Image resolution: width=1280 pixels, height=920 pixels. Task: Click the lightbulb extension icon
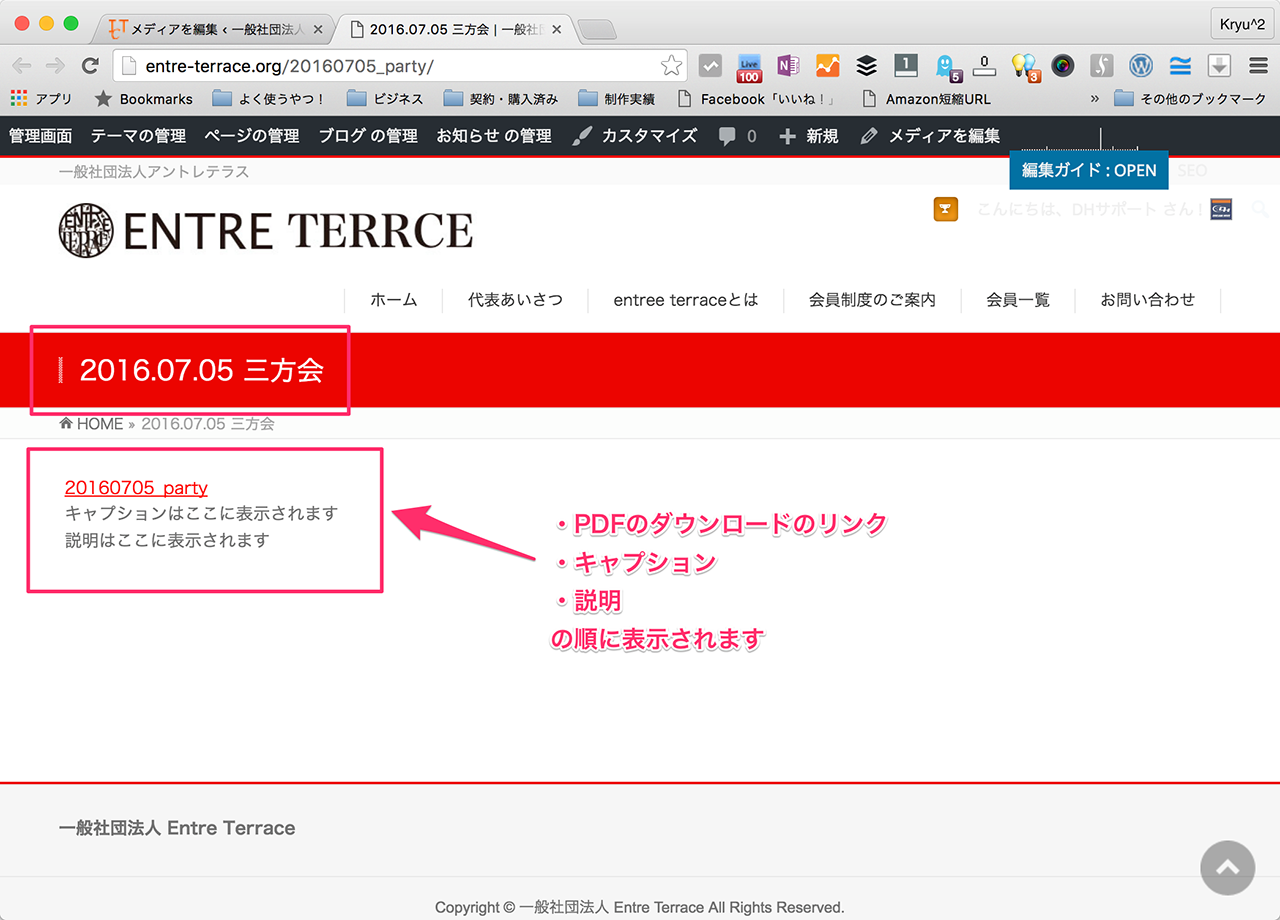point(1024,66)
